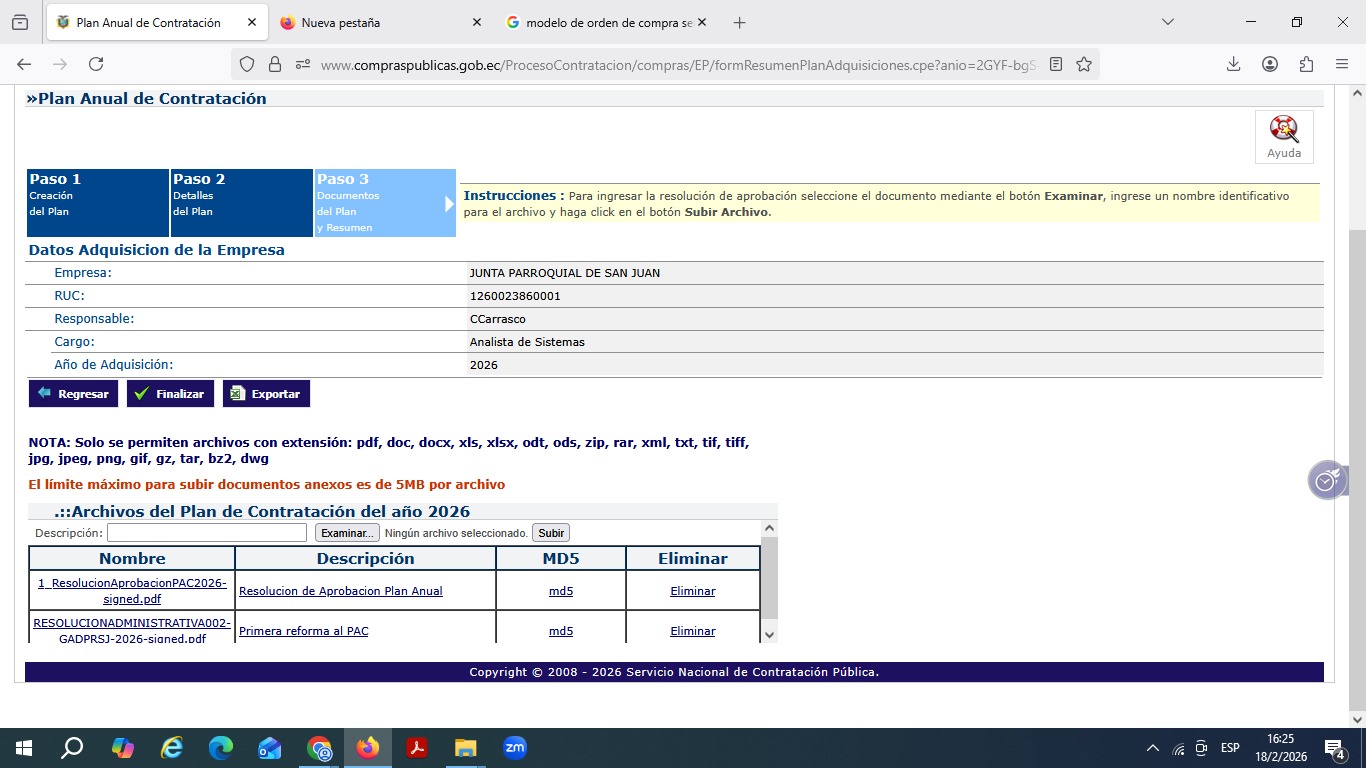
Task: Expand the list all tabs dropdown arrow
Action: tap(1168, 22)
